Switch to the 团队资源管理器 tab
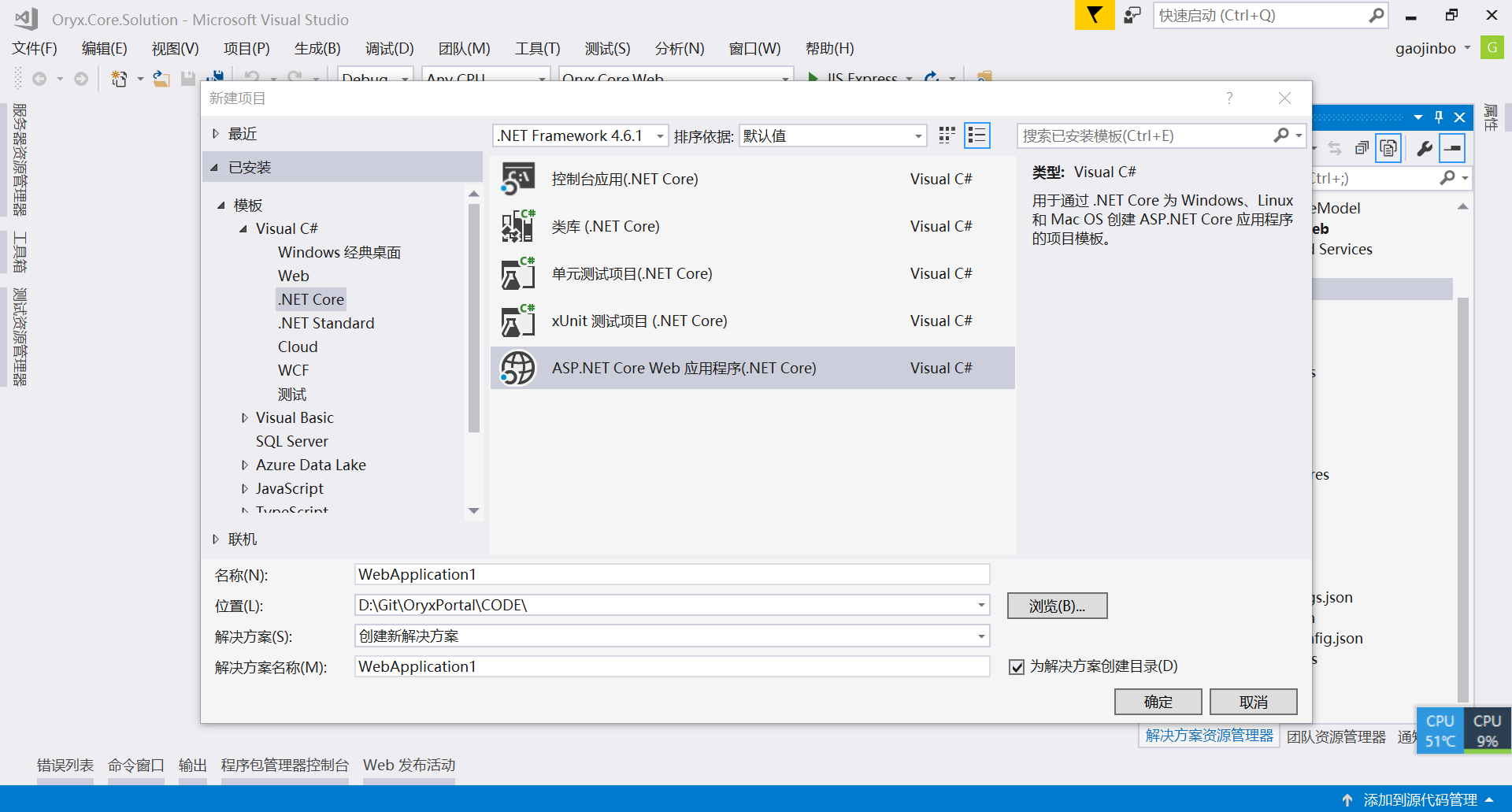 1336,736
